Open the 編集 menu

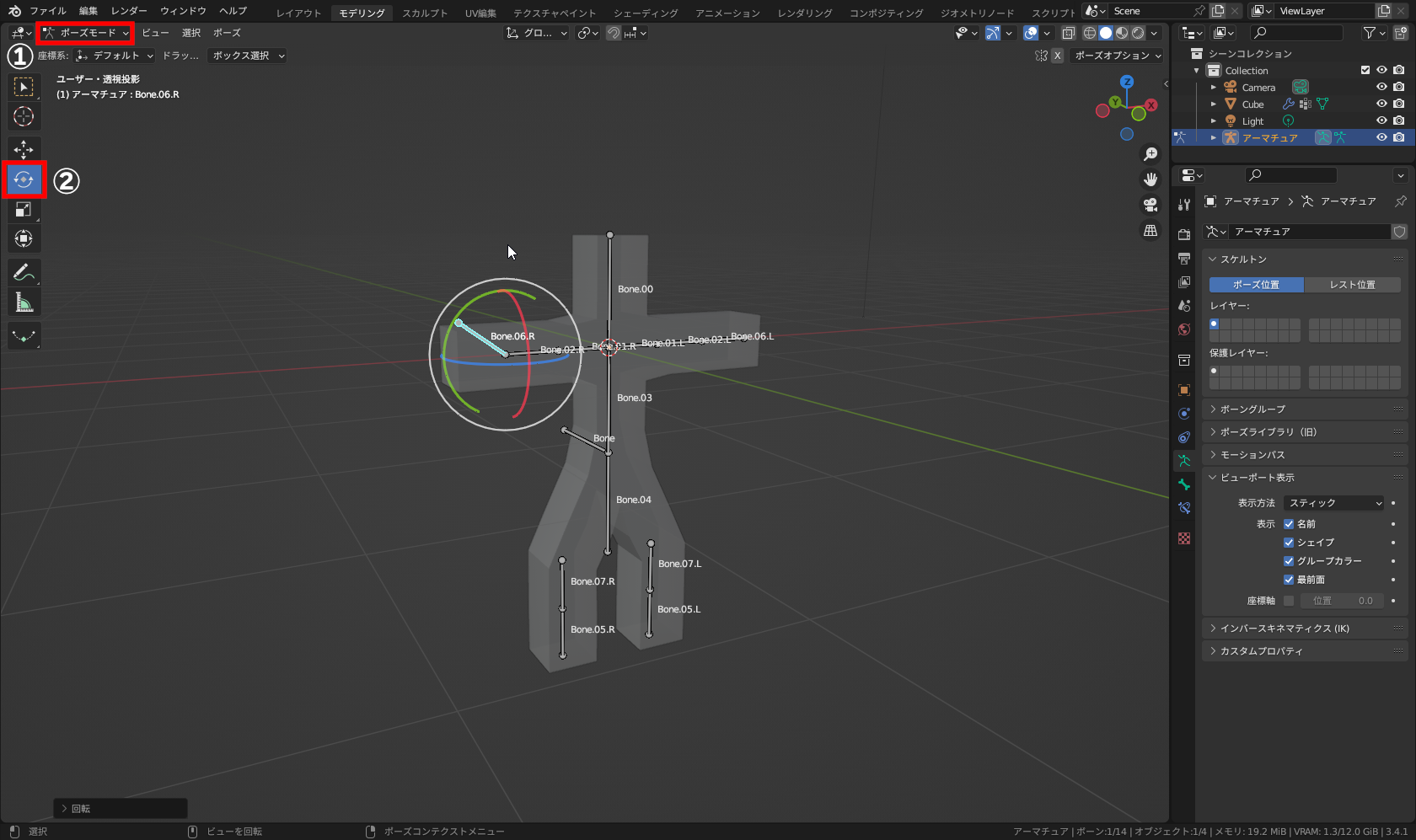88,11
